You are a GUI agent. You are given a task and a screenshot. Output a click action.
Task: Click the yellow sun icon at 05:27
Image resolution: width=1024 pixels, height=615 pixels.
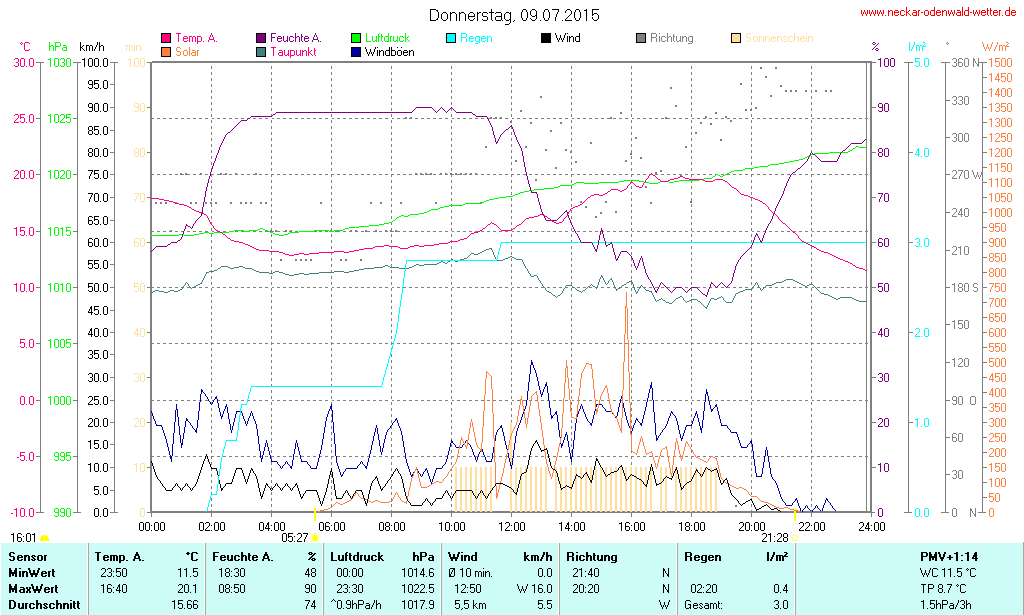(314, 538)
